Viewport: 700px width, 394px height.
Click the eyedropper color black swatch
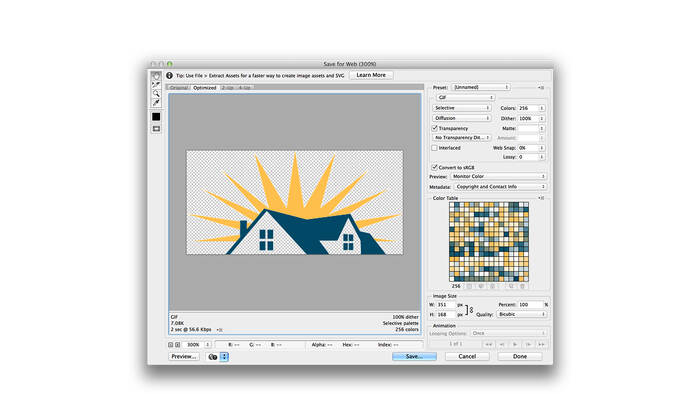click(x=156, y=116)
